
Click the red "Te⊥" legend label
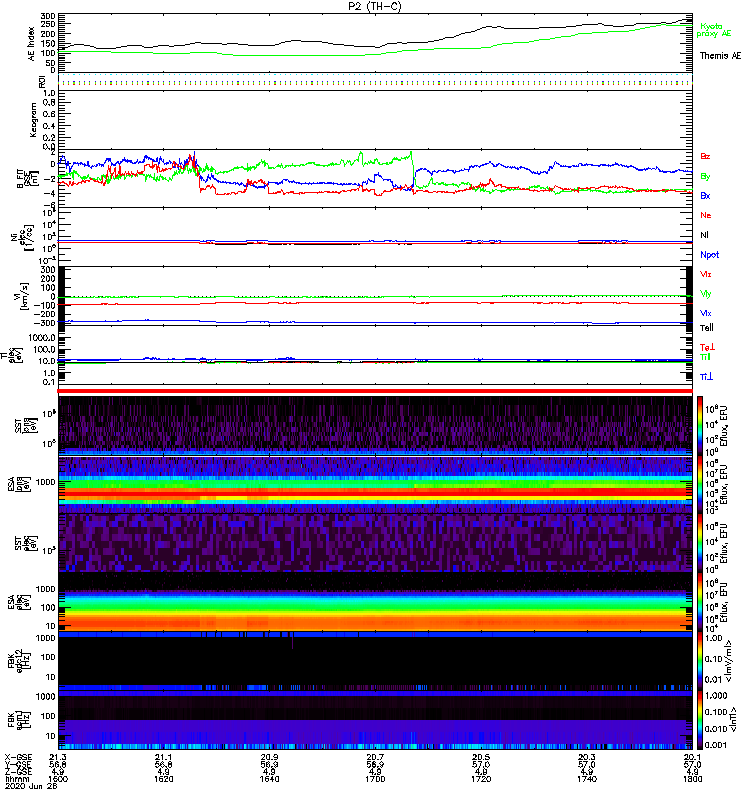click(707, 347)
